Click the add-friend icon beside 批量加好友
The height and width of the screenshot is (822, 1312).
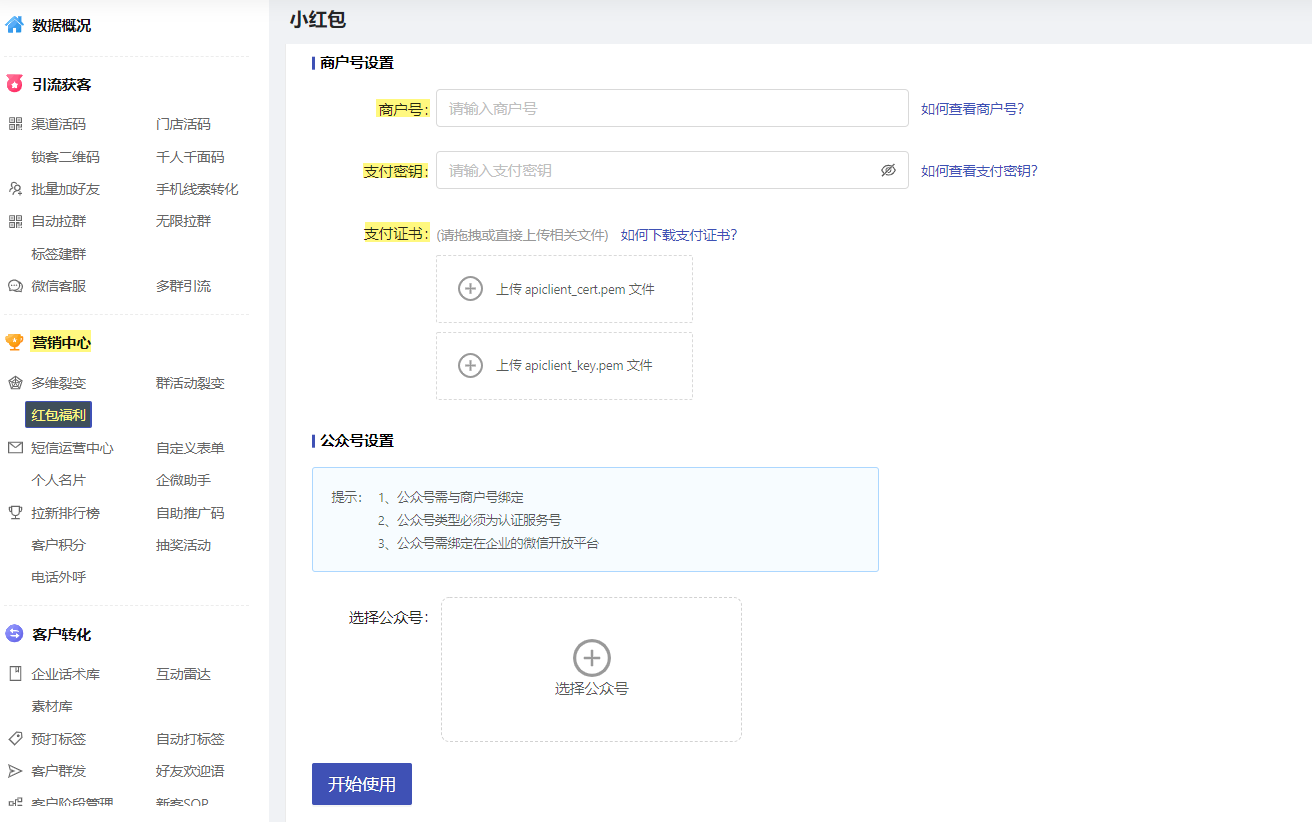[x=15, y=189]
